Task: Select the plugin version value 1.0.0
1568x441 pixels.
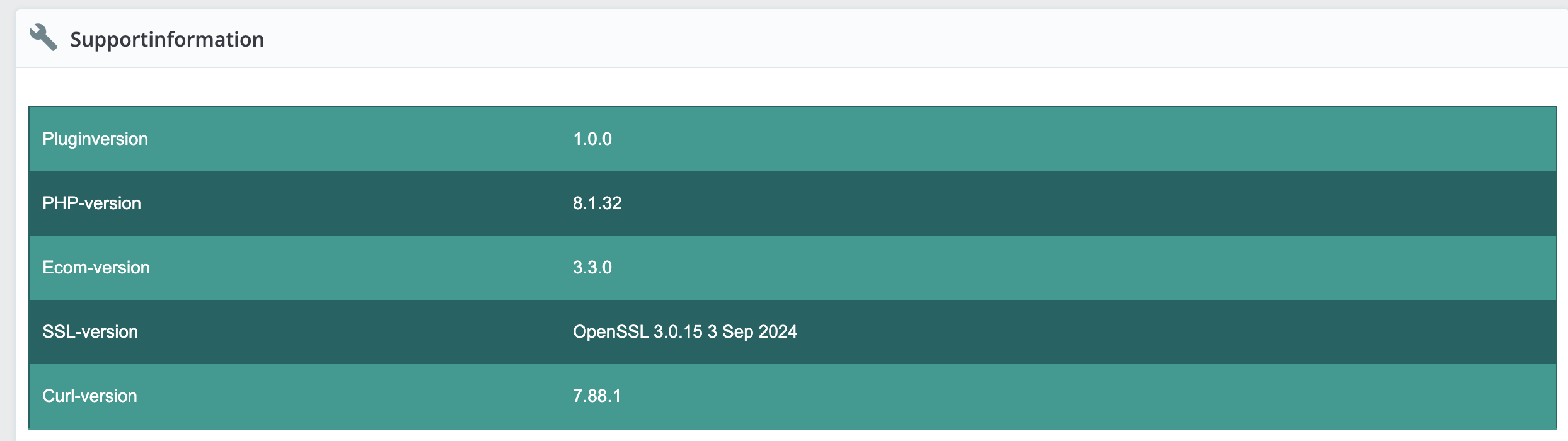Action: click(592, 139)
